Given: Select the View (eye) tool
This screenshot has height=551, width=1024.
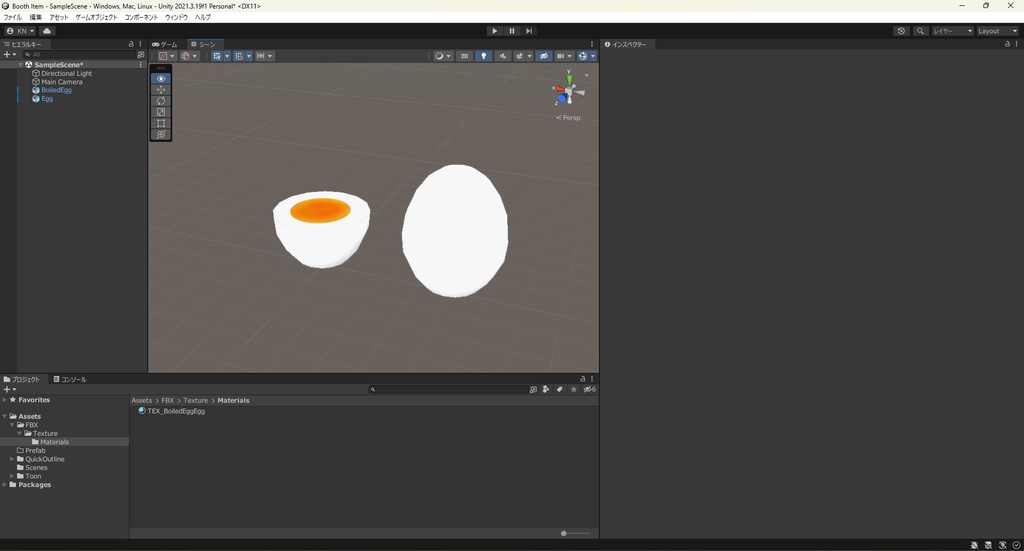Looking at the screenshot, I should point(161,78).
